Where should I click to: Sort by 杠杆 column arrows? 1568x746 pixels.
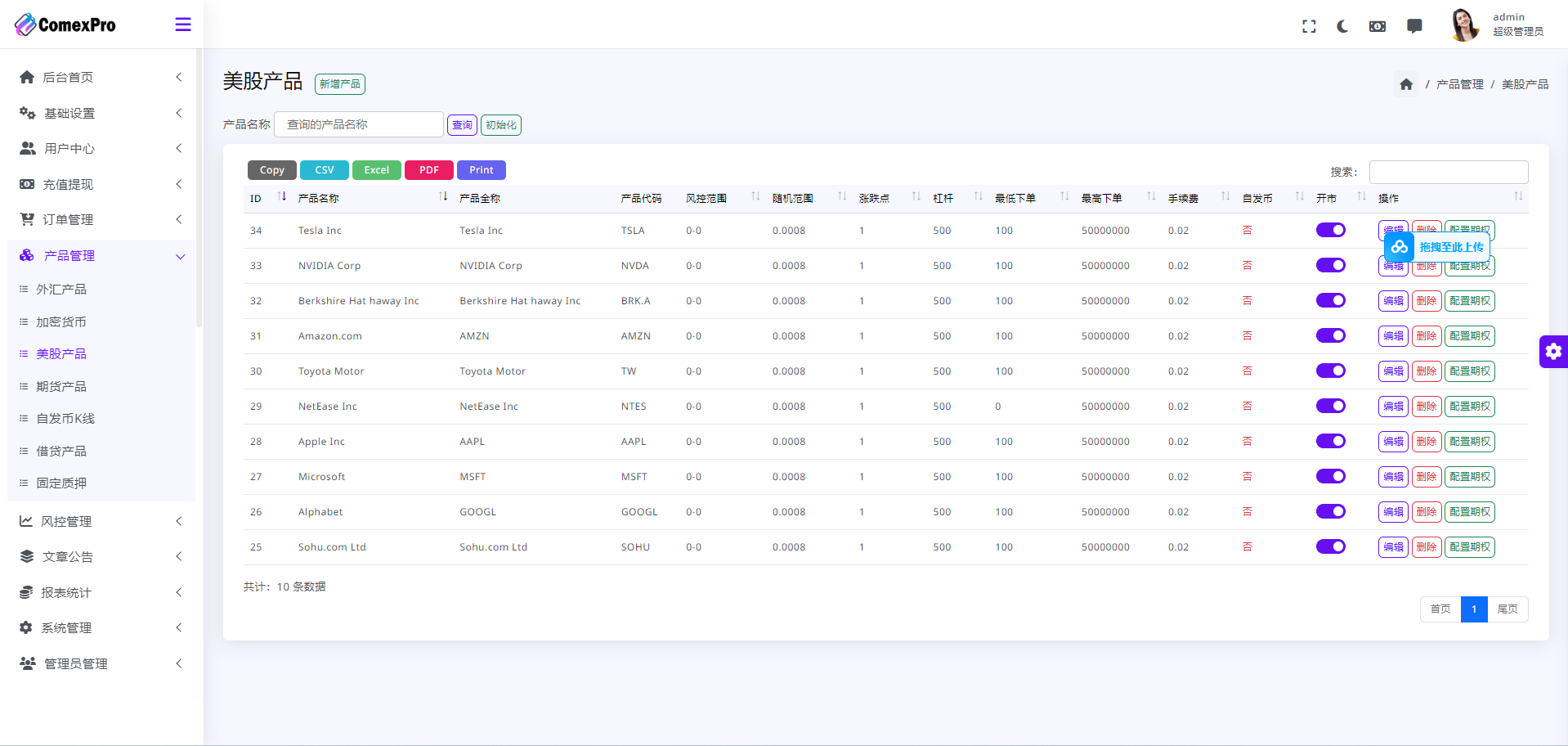(x=978, y=196)
